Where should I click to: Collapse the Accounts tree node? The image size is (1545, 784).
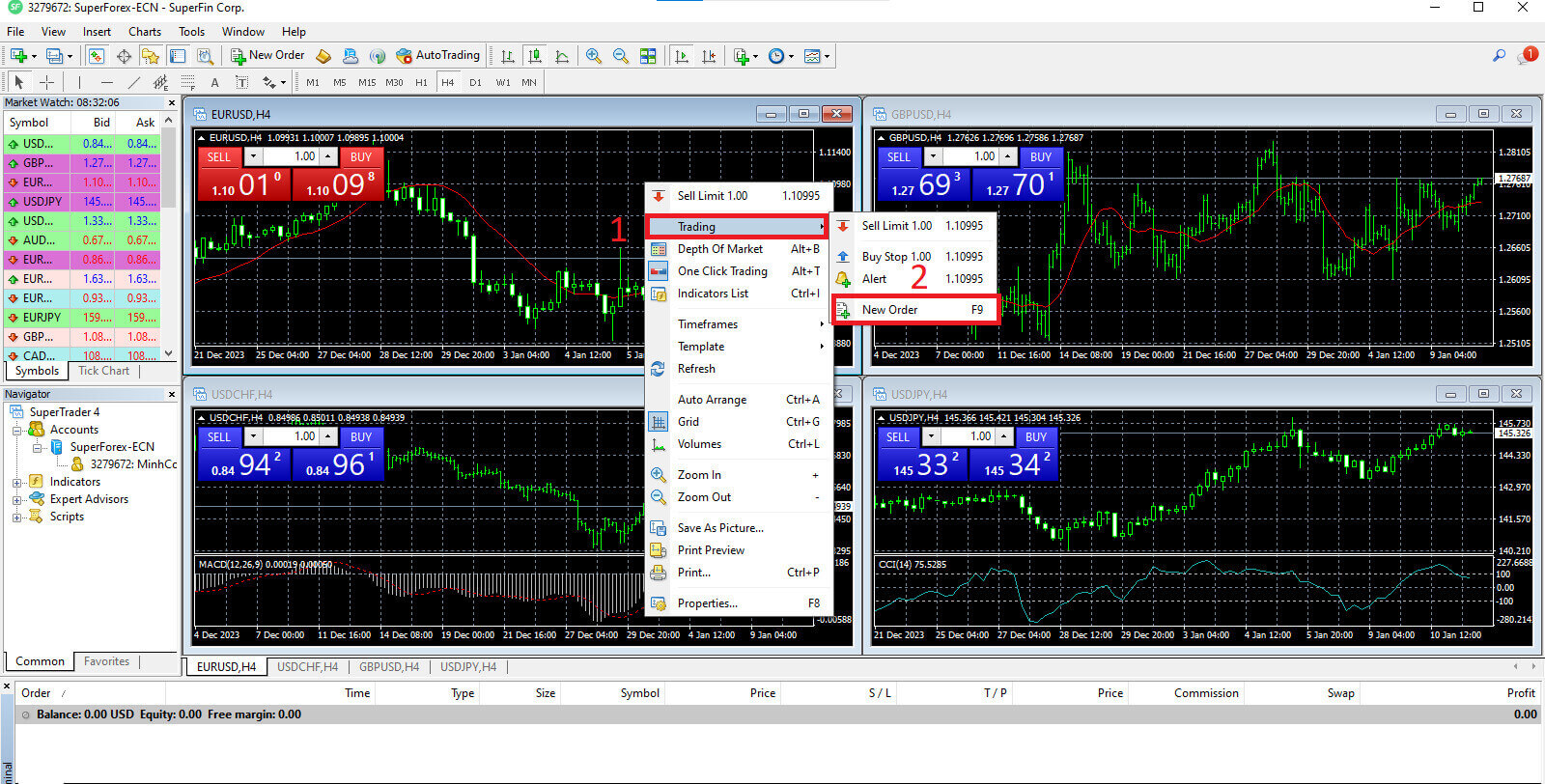click(x=16, y=430)
